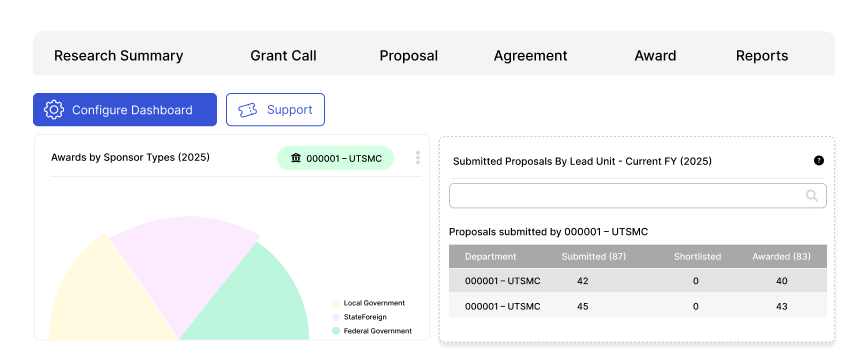Click the Local Government legend label
Image resolution: width=862 pixels, height=364 pixels.
374,303
